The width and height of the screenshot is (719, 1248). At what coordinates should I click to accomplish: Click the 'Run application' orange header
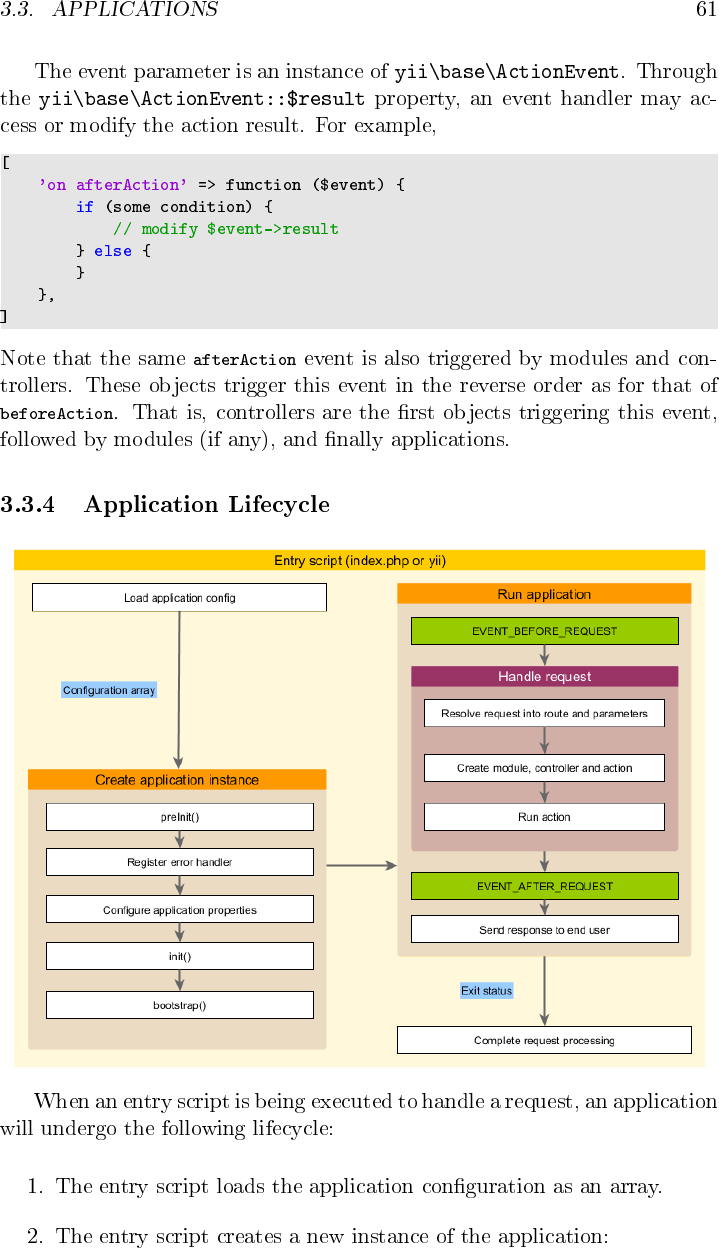(x=544, y=594)
